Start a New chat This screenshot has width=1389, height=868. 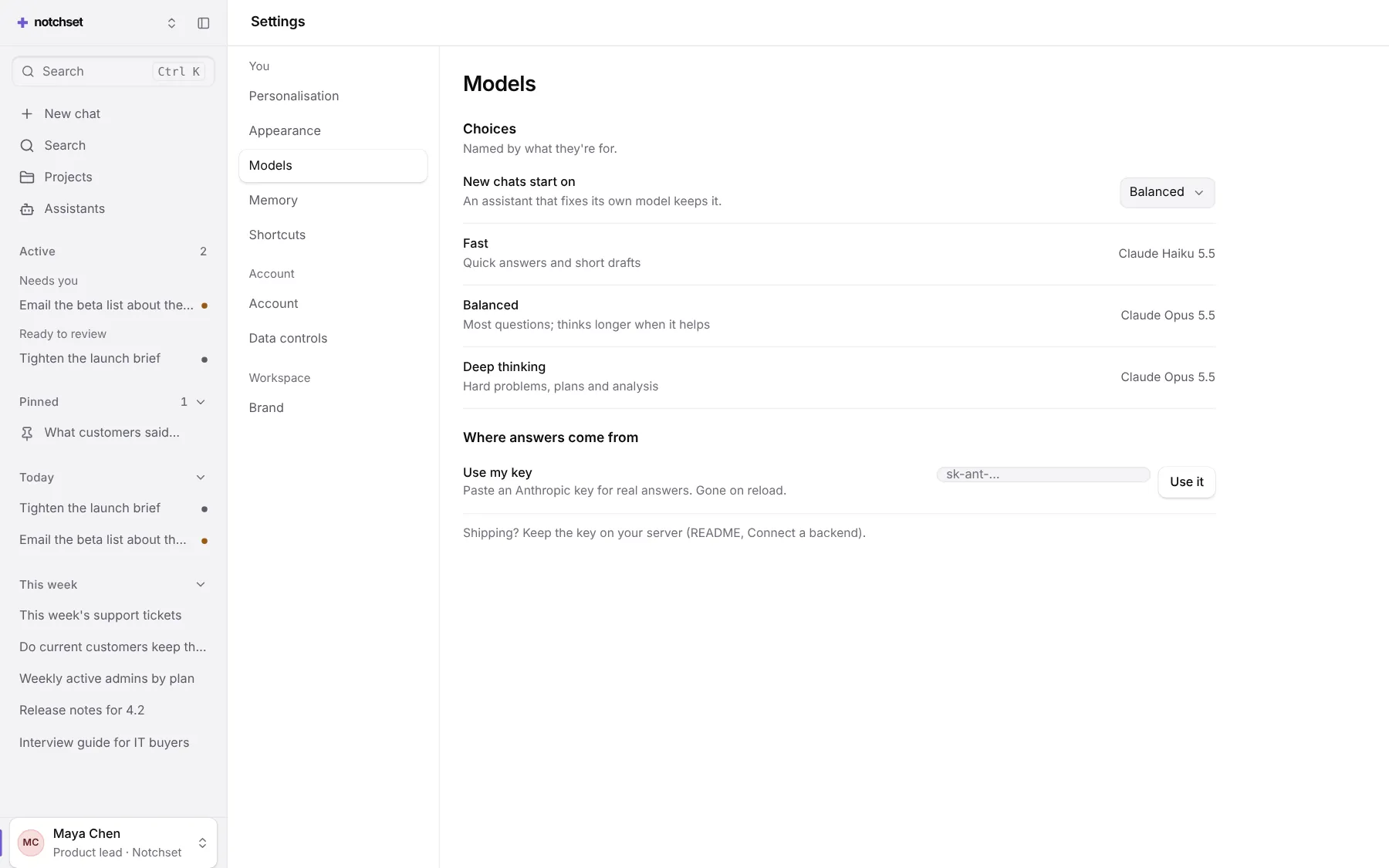(113, 114)
